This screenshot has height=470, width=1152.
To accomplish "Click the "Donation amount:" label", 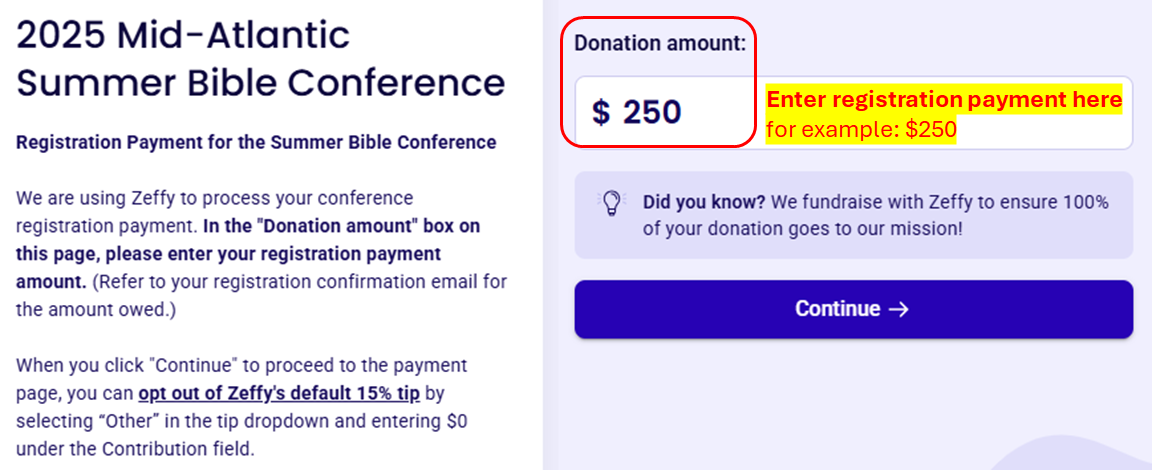I will point(659,44).
